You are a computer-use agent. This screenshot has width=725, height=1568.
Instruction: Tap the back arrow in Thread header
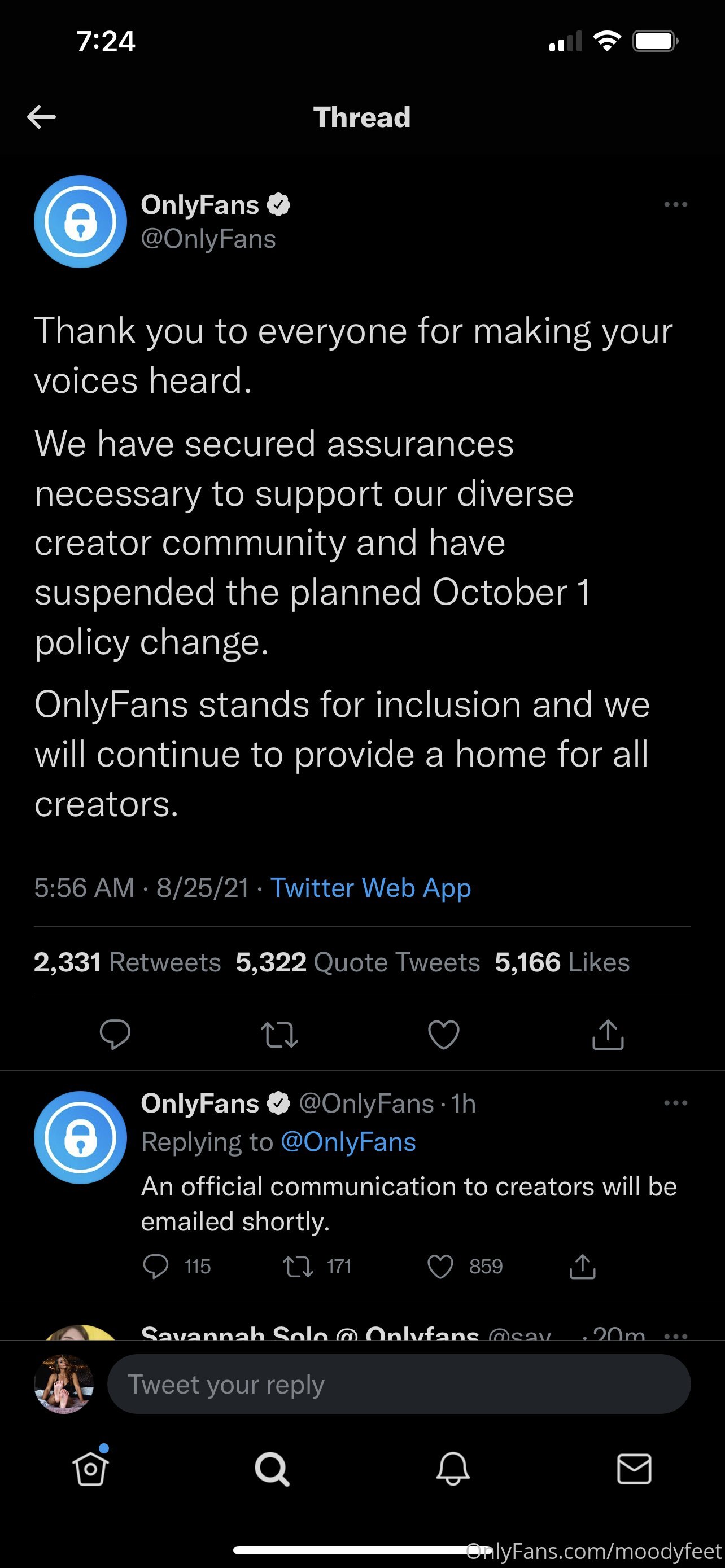click(41, 117)
